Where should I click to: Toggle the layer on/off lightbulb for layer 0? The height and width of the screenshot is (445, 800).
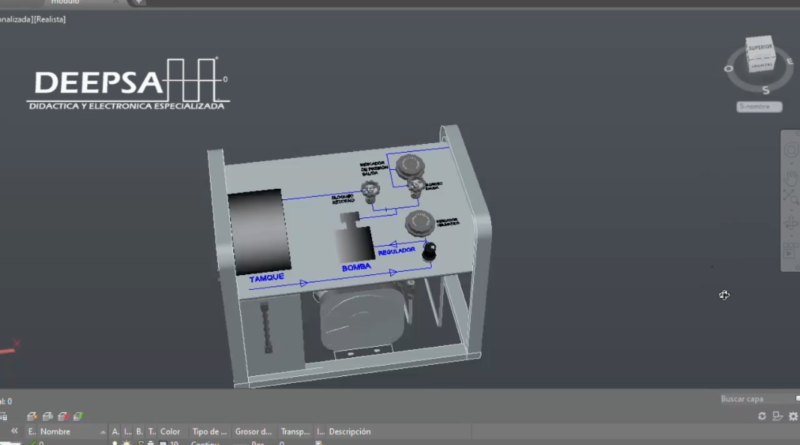115,442
